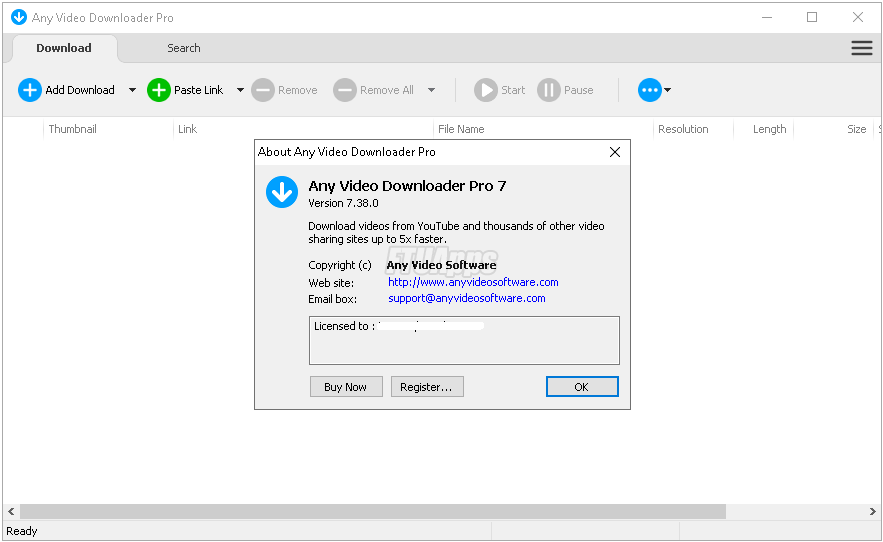
Task: Close the main Any Video Downloader Pro window
Action: [x=858, y=17]
